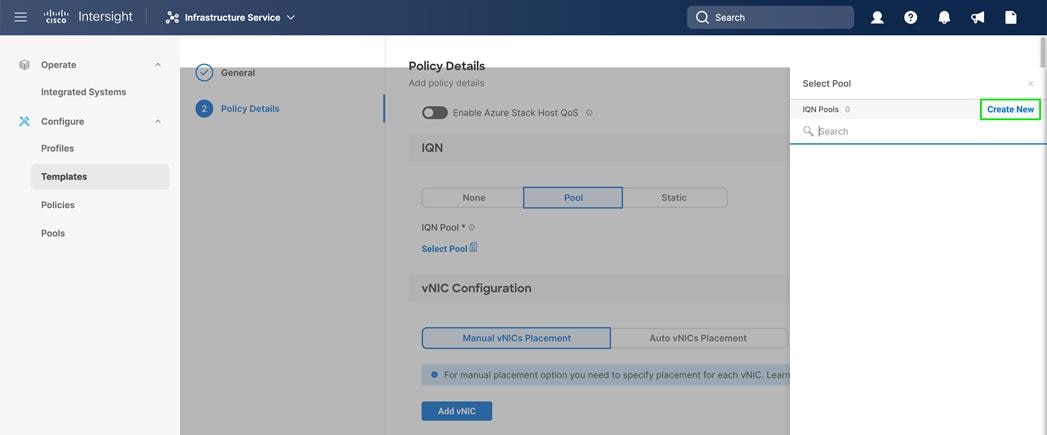
Task: Click Create New in IQN Pools
Action: point(1010,109)
